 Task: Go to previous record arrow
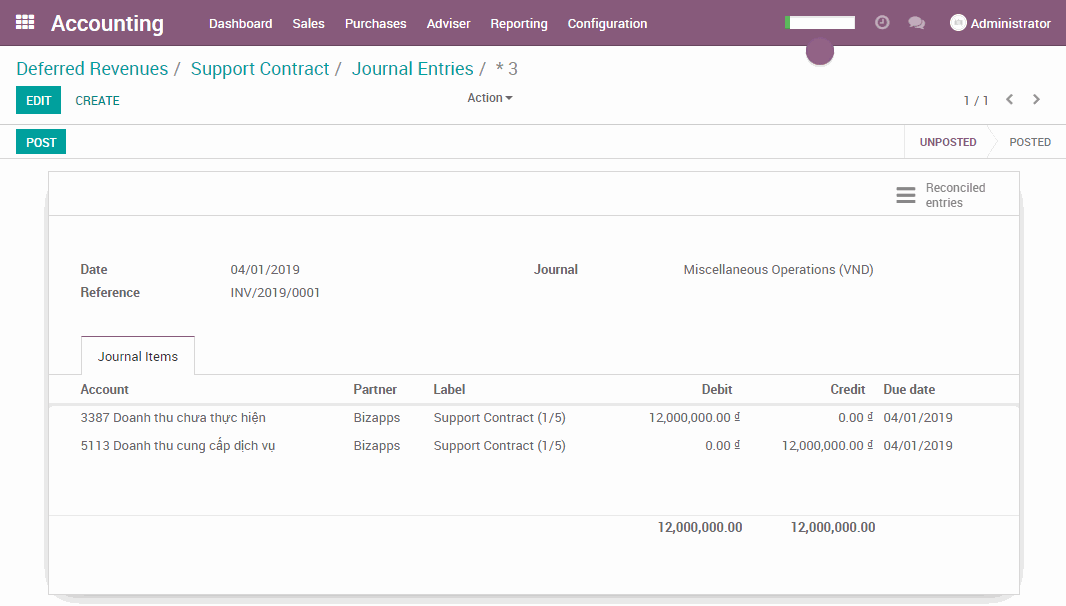click(x=1010, y=99)
